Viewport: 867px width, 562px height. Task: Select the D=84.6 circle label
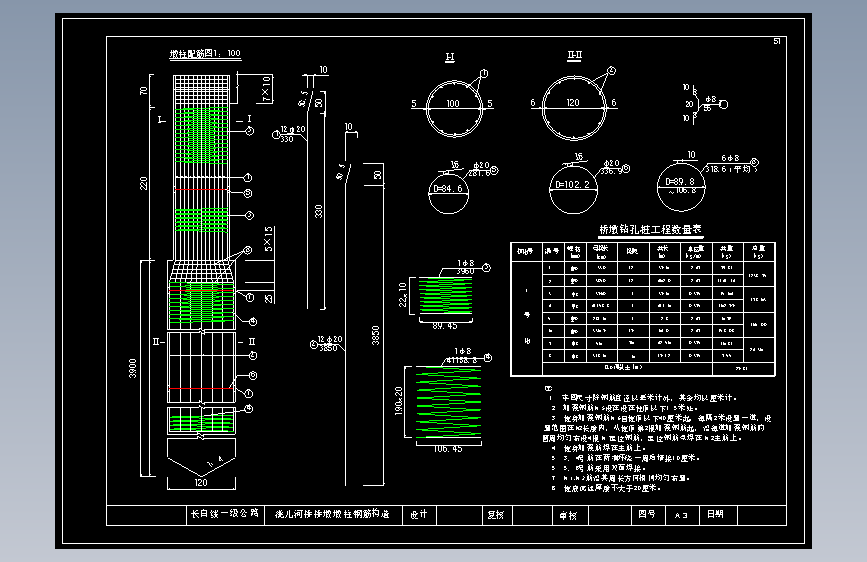[448, 189]
